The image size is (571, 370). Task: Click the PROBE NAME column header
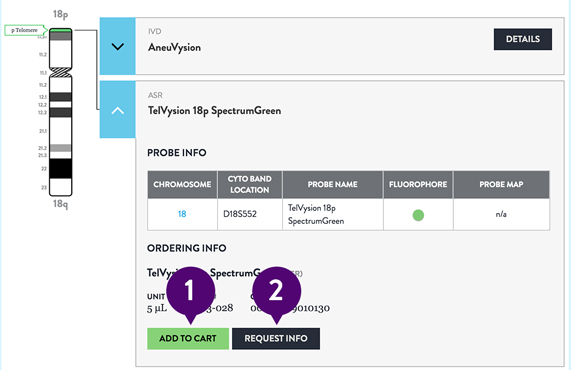332,184
